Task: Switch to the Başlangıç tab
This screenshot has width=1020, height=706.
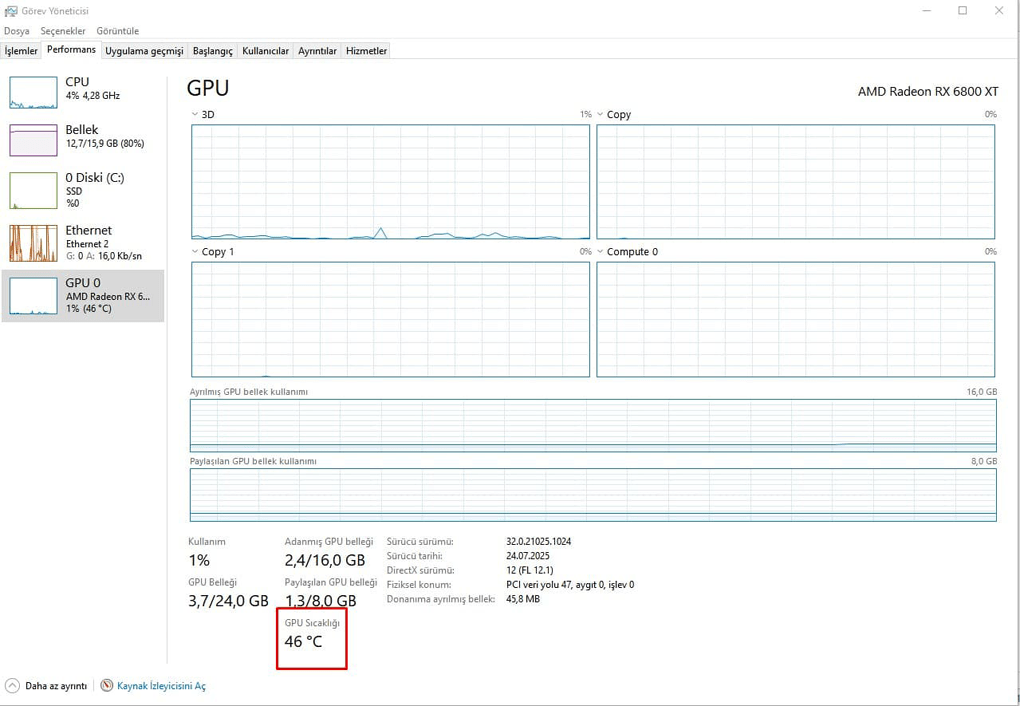Action: tap(212, 51)
